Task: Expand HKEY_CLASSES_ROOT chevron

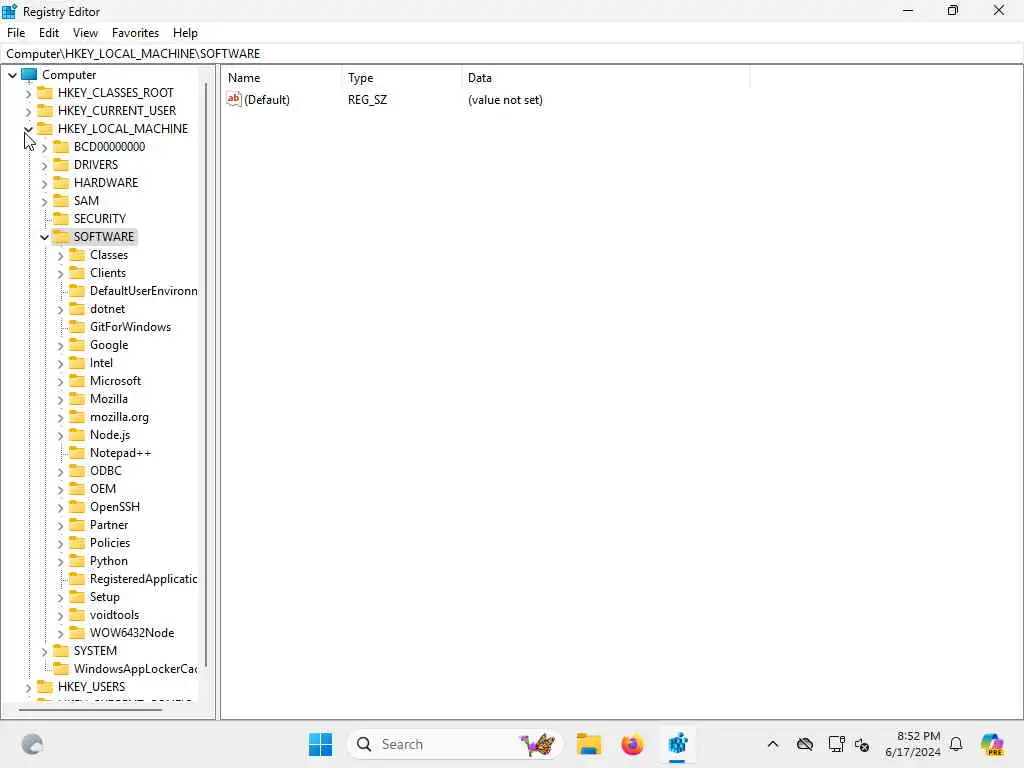Action: pyautogui.click(x=28, y=93)
